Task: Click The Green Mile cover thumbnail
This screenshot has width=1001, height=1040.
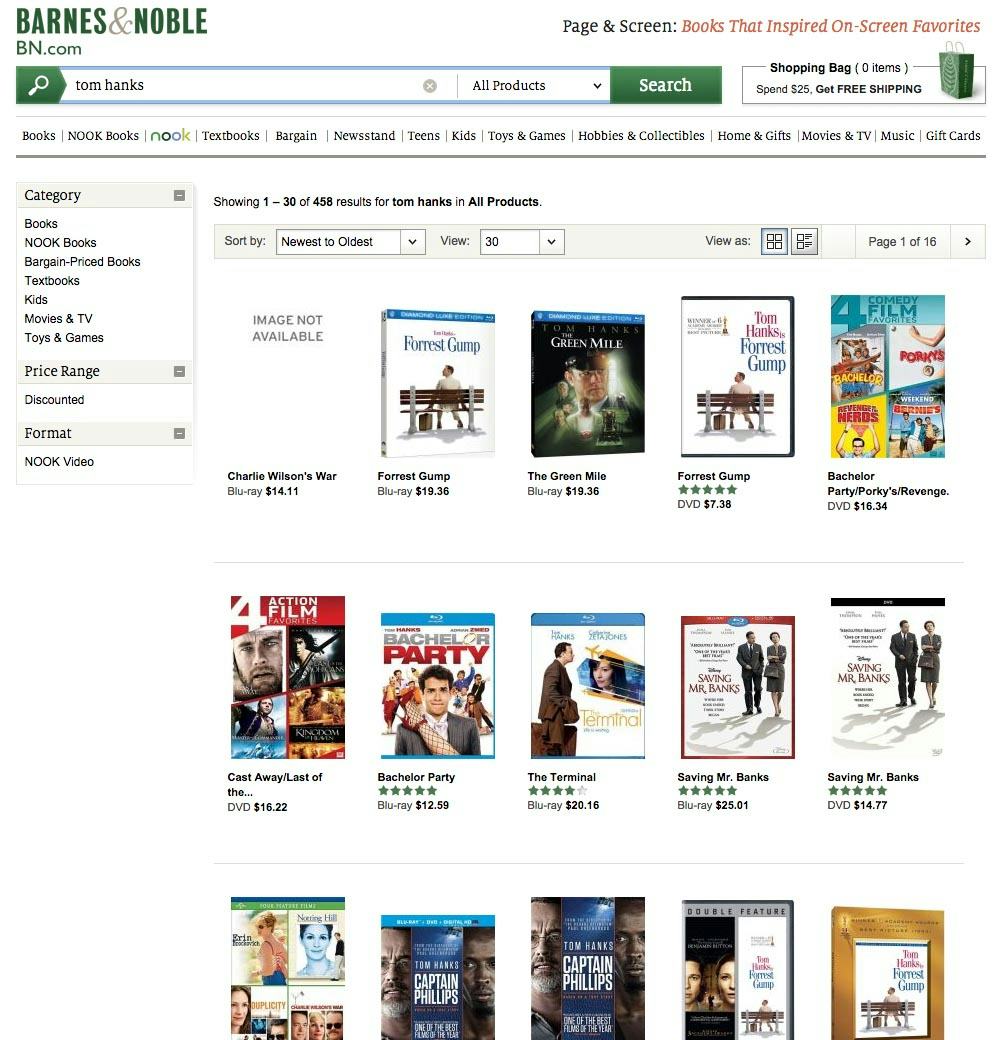Action: [x=587, y=383]
